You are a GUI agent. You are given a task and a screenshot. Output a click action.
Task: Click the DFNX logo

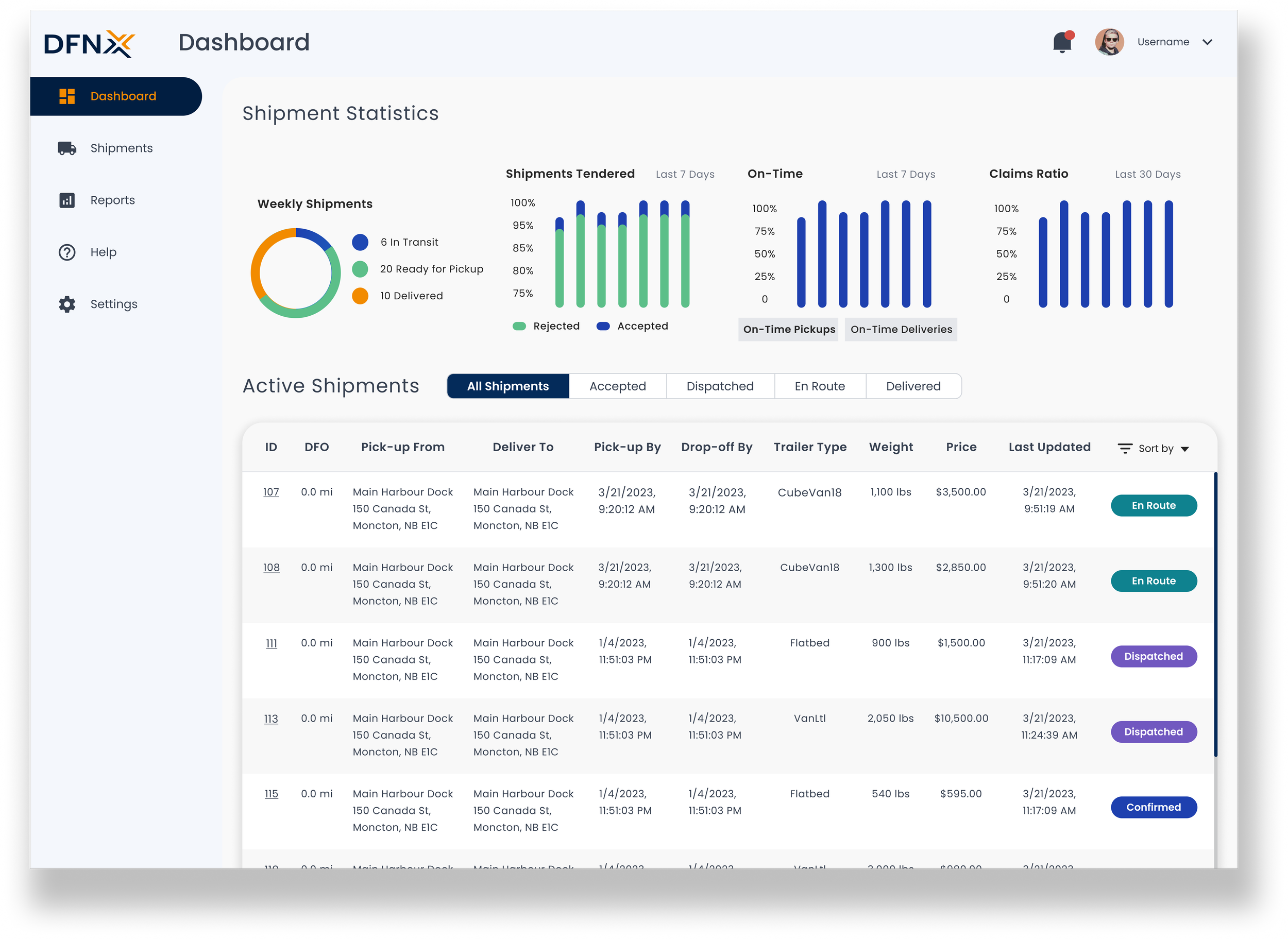point(90,44)
